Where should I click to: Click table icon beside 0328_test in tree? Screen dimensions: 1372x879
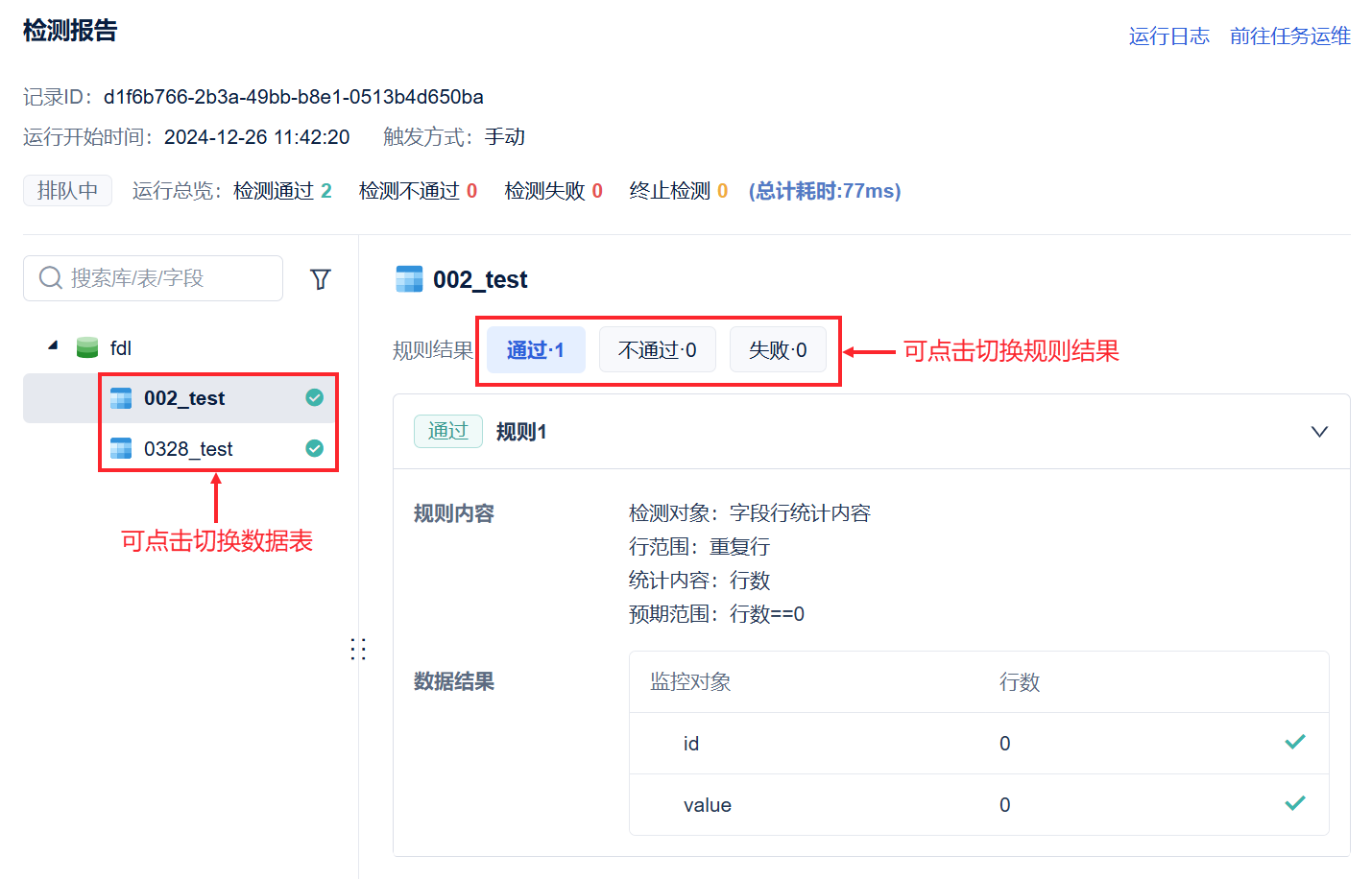click(x=121, y=448)
